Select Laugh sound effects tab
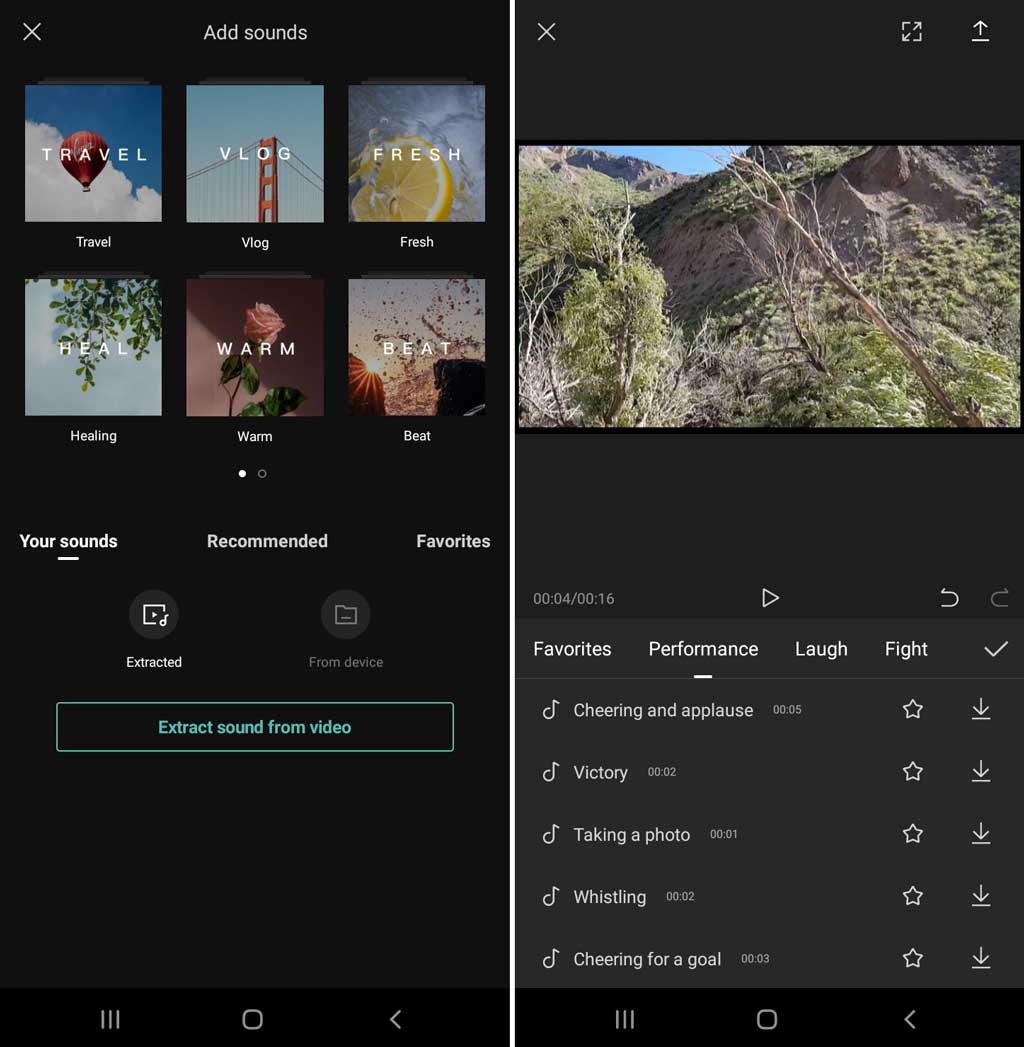Viewport: 1024px width, 1047px height. click(821, 649)
